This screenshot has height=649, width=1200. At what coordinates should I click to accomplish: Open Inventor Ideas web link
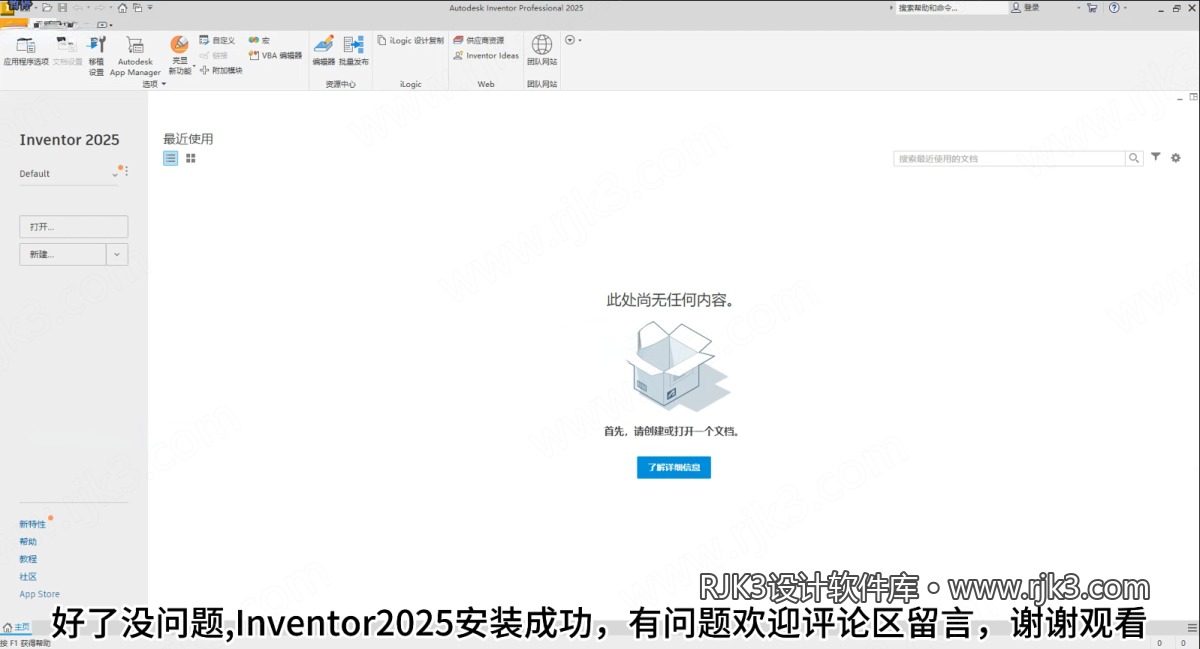tap(486, 56)
